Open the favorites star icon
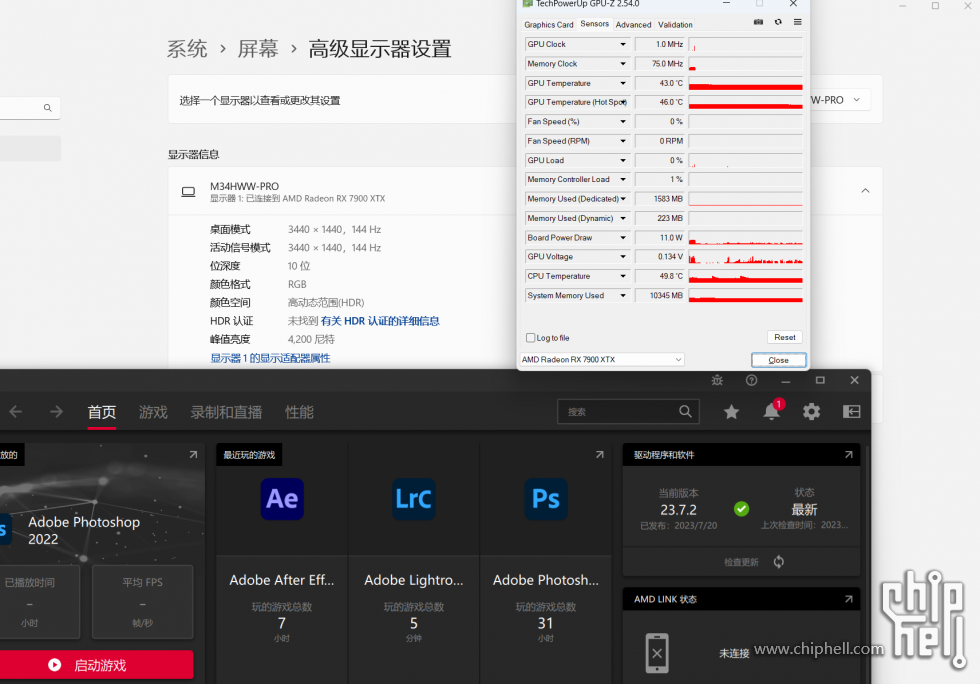Viewport: 980px width, 684px height. click(731, 411)
